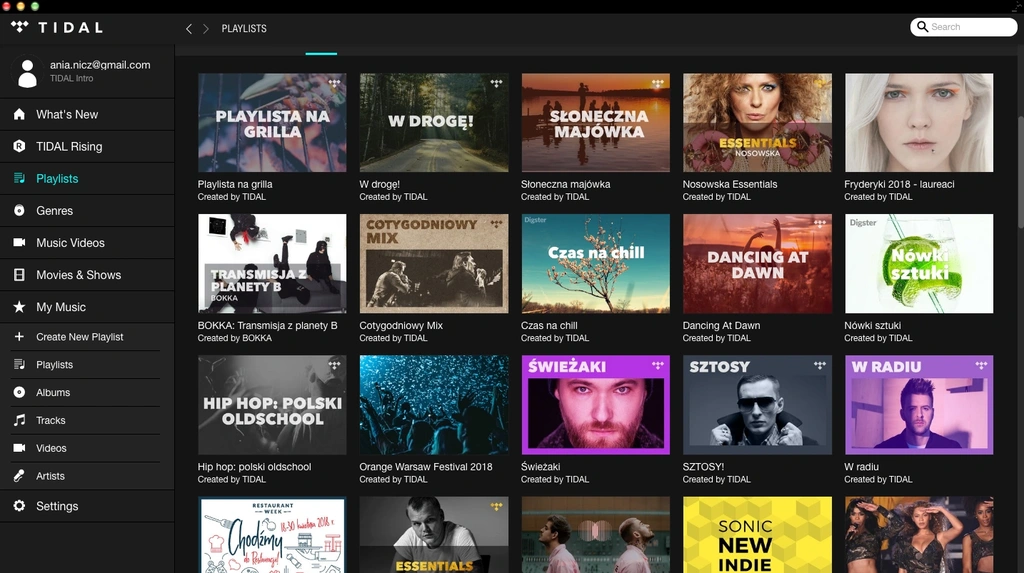Image resolution: width=1024 pixels, height=573 pixels.
Task: Click inside the Search field
Action: pyautogui.click(x=963, y=27)
